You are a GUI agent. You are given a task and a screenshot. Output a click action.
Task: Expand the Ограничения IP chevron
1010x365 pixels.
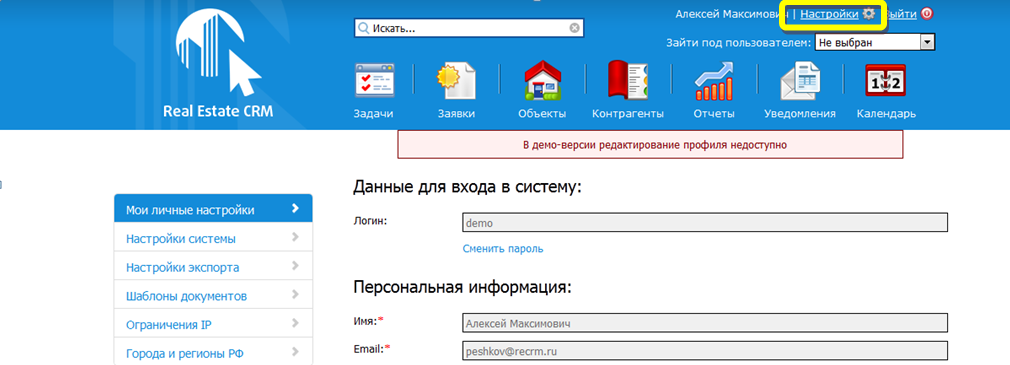point(295,323)
